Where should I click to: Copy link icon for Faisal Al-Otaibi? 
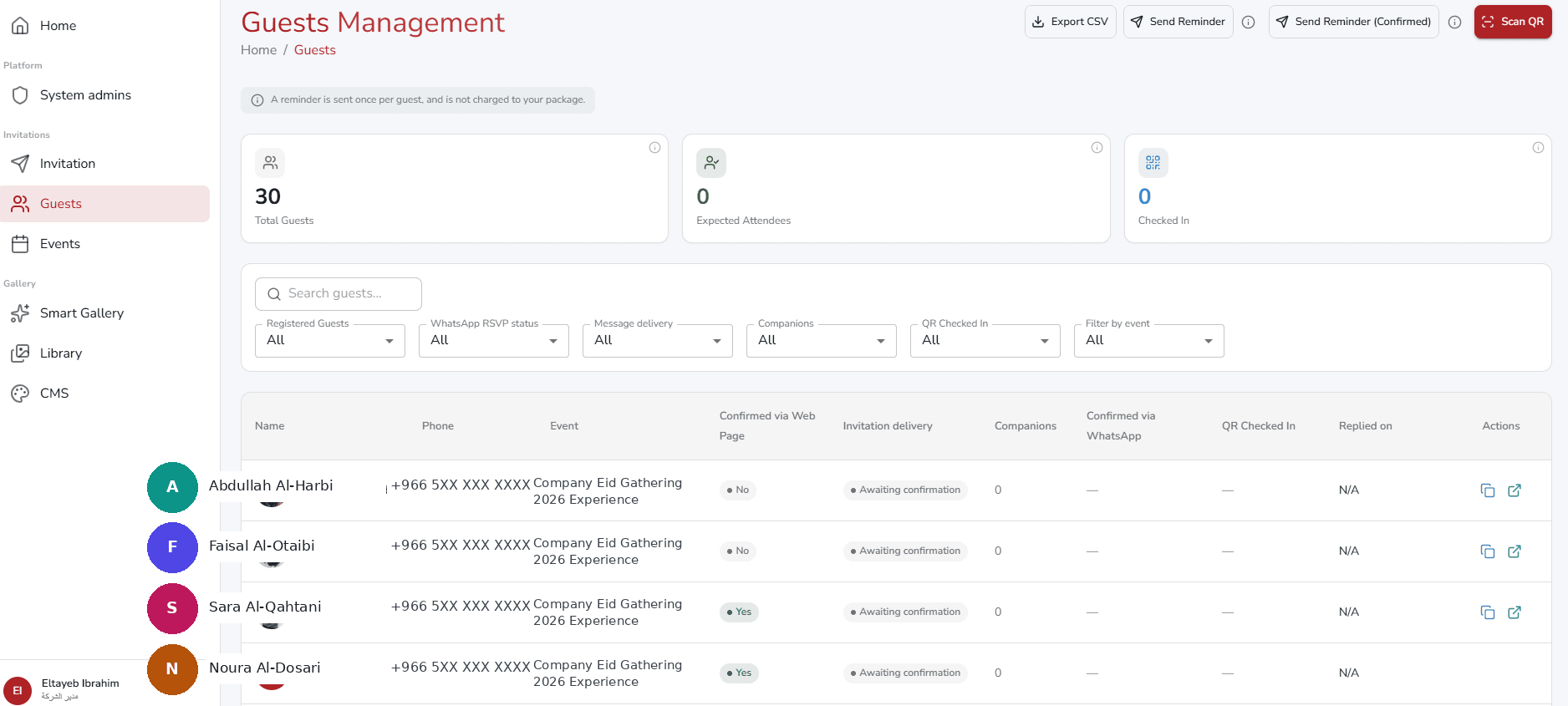[x=1488, y=551]
